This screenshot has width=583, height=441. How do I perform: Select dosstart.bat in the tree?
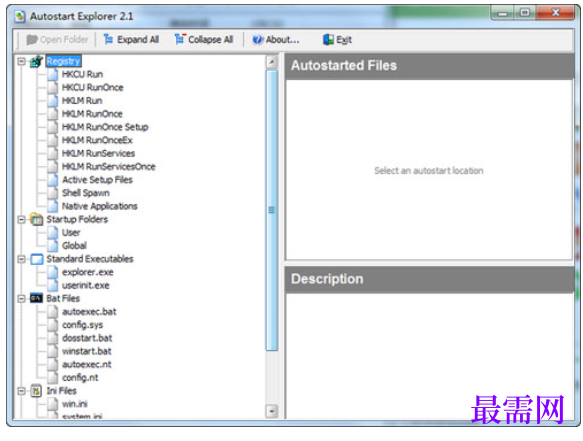click(x=87, y=338)
